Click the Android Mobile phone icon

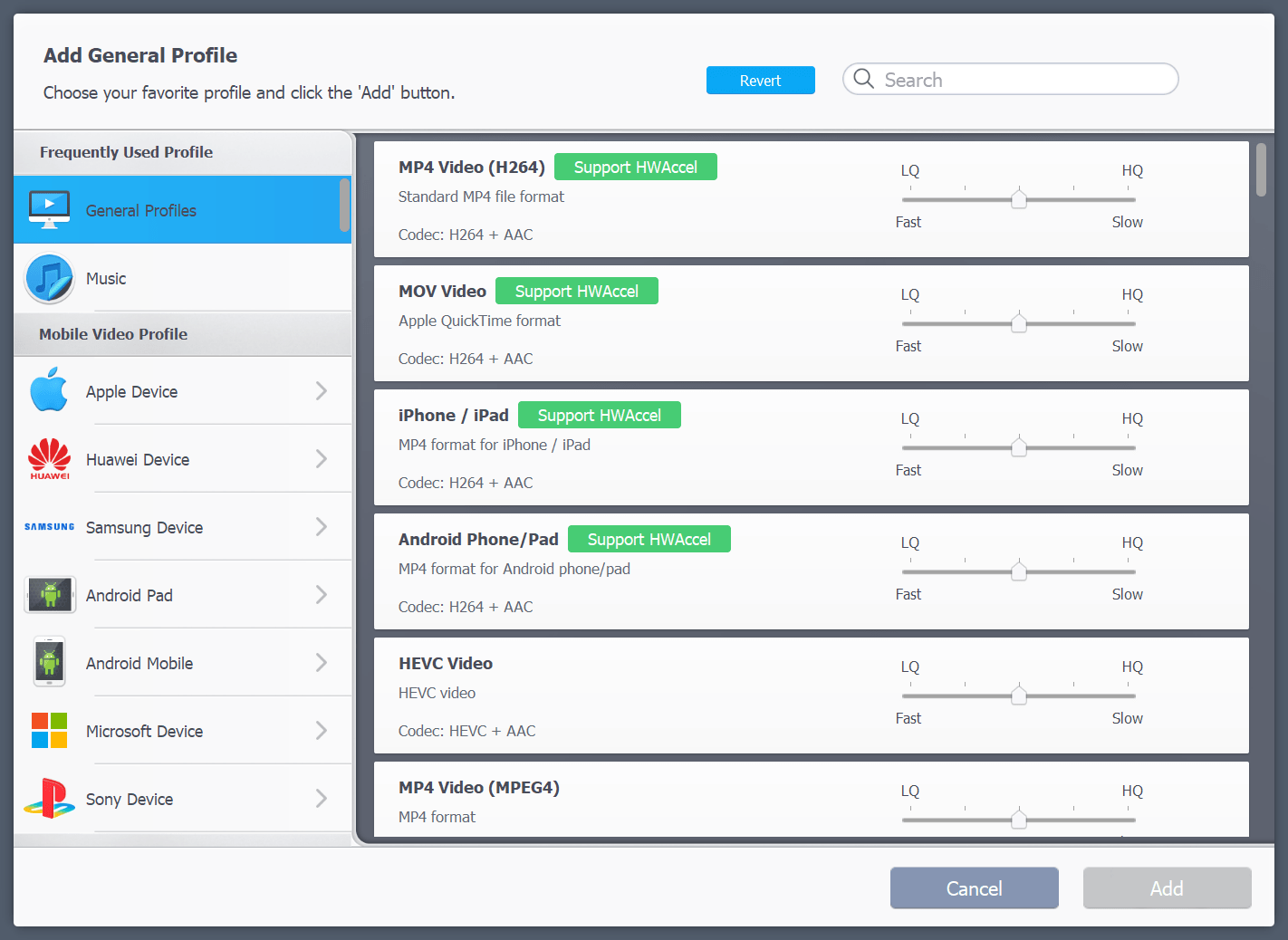coord(49,662)
